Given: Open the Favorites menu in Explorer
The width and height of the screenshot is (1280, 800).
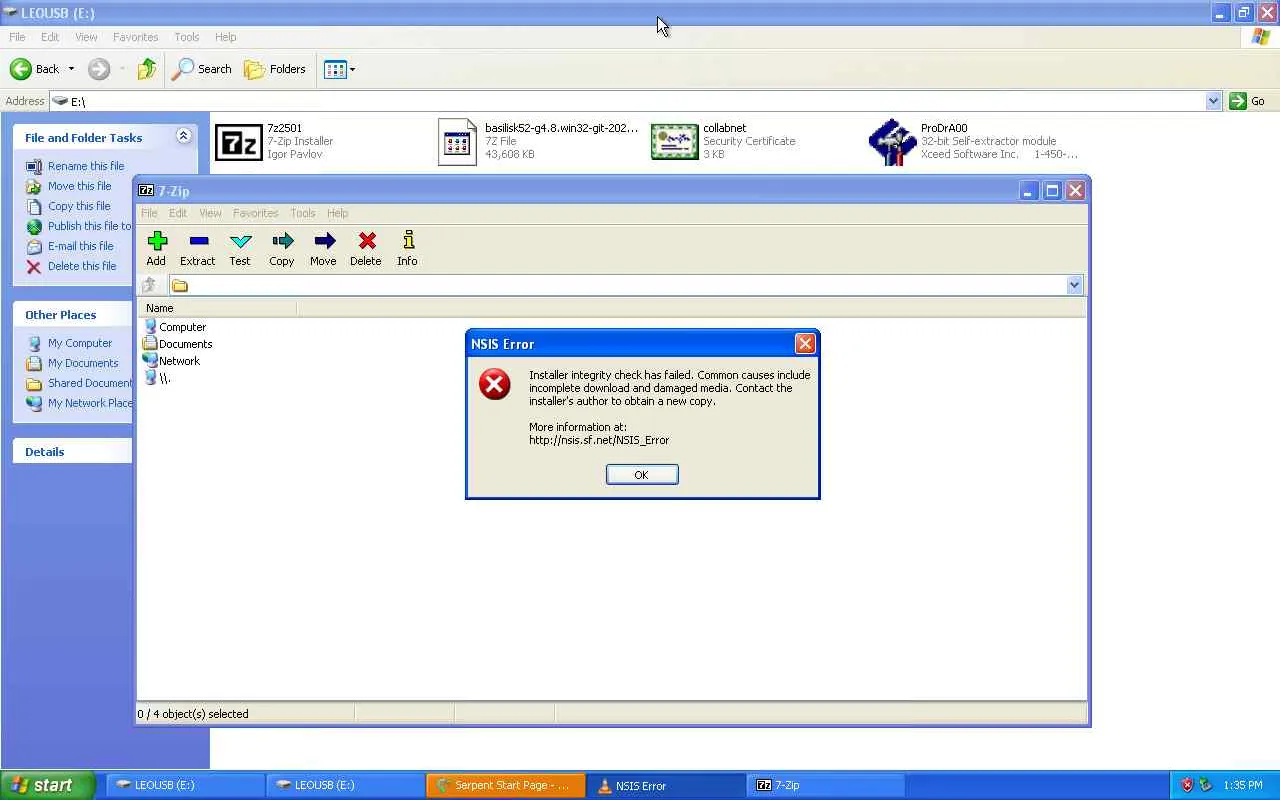Looking at the screenshot, I should [135, 37].
